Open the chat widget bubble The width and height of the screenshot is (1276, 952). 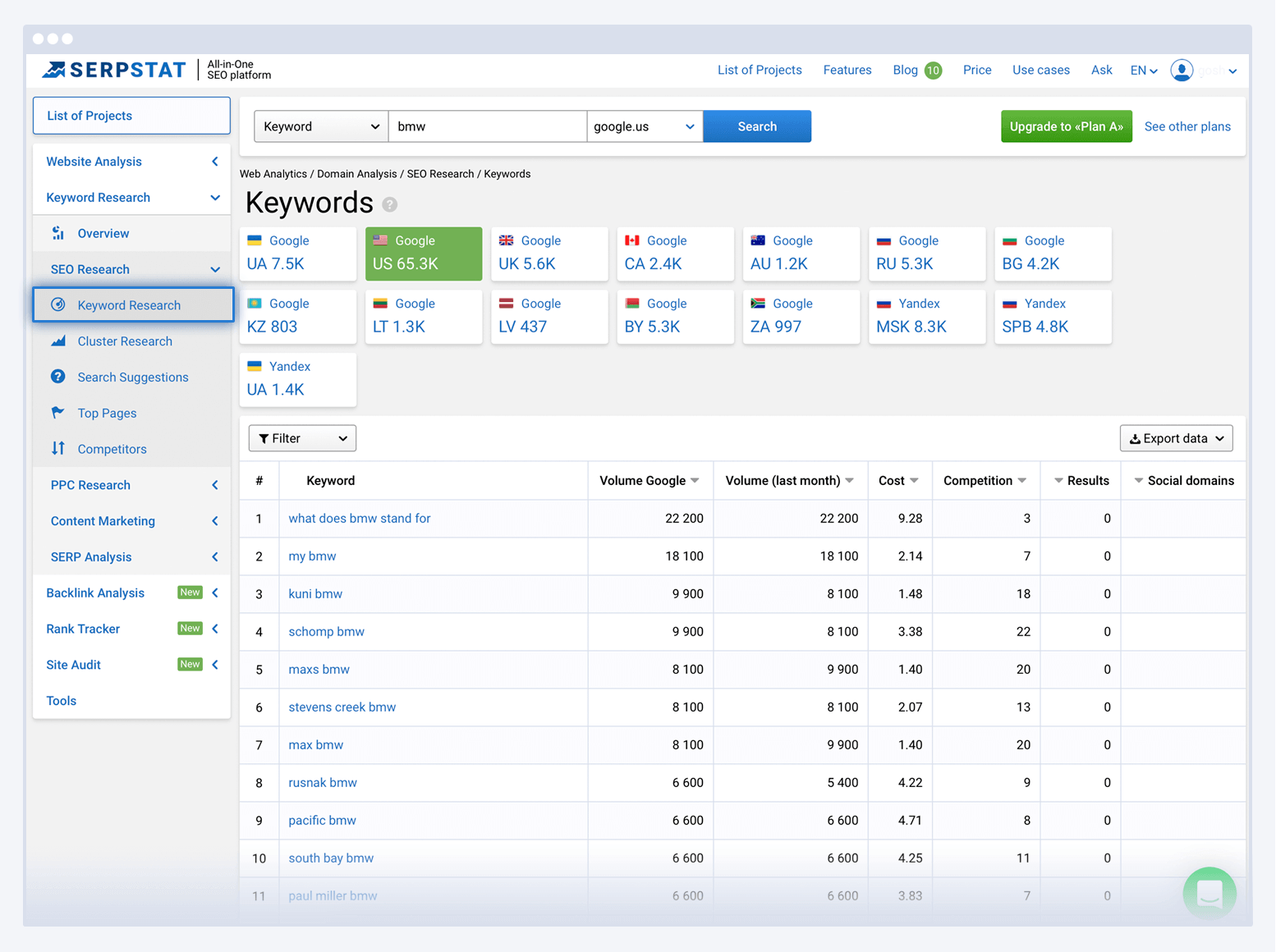1209,894
